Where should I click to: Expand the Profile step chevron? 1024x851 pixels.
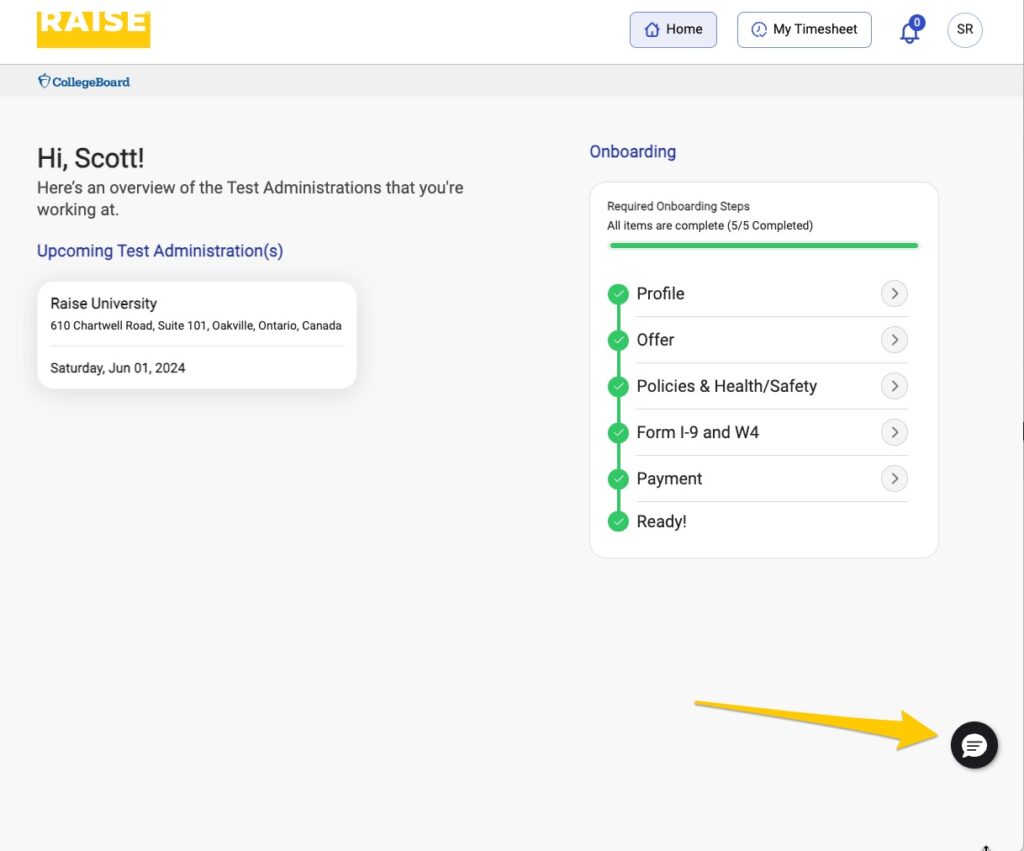point(894,294)
